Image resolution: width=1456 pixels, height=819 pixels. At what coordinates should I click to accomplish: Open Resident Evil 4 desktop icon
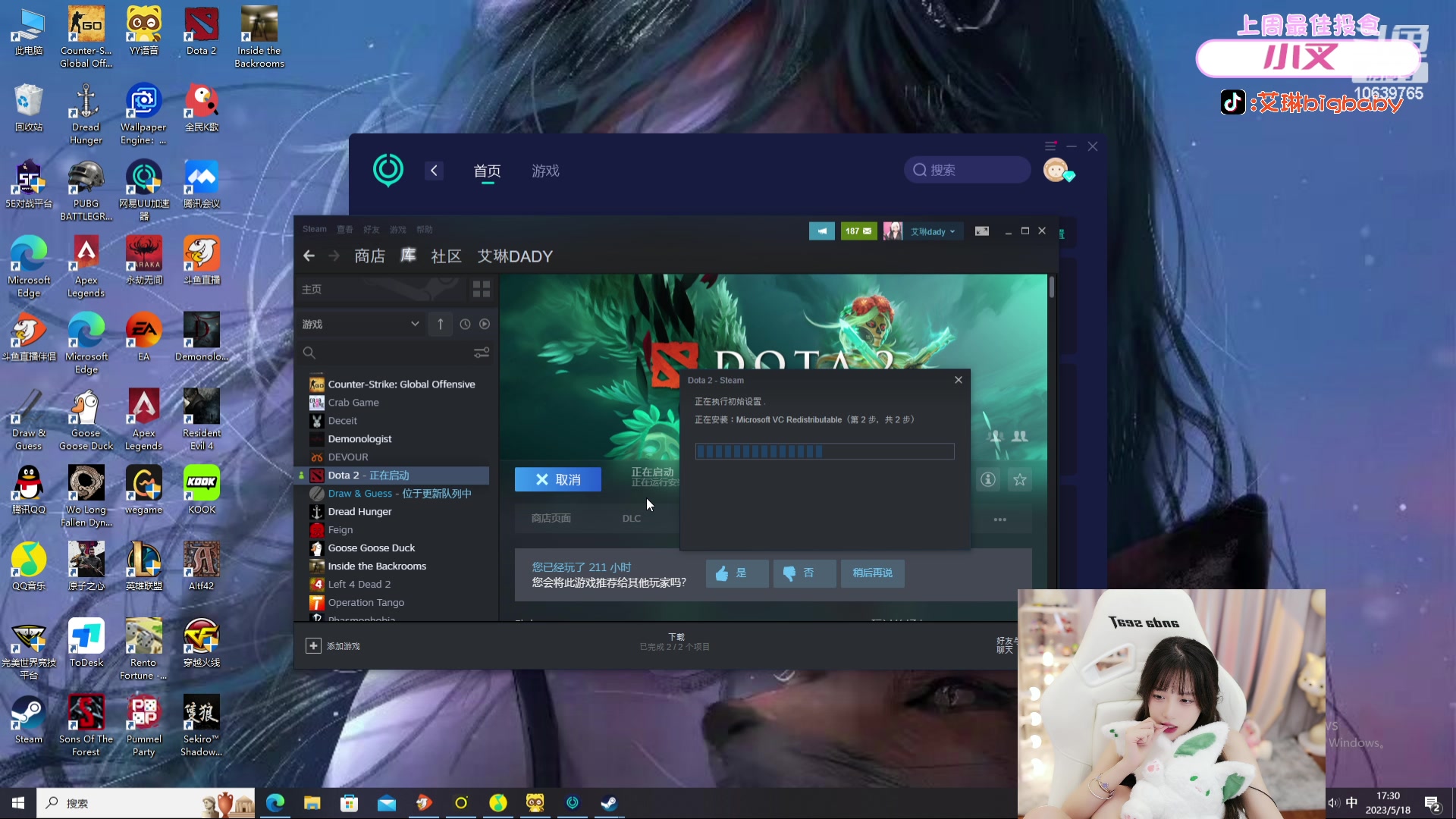coord(201,420)
